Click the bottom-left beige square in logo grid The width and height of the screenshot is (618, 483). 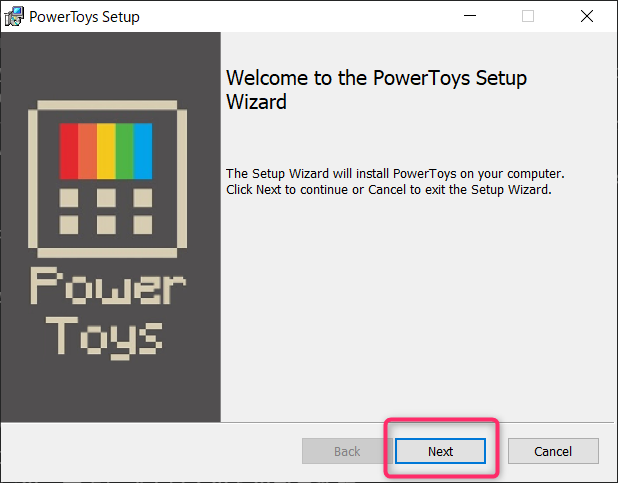(69, 225)
